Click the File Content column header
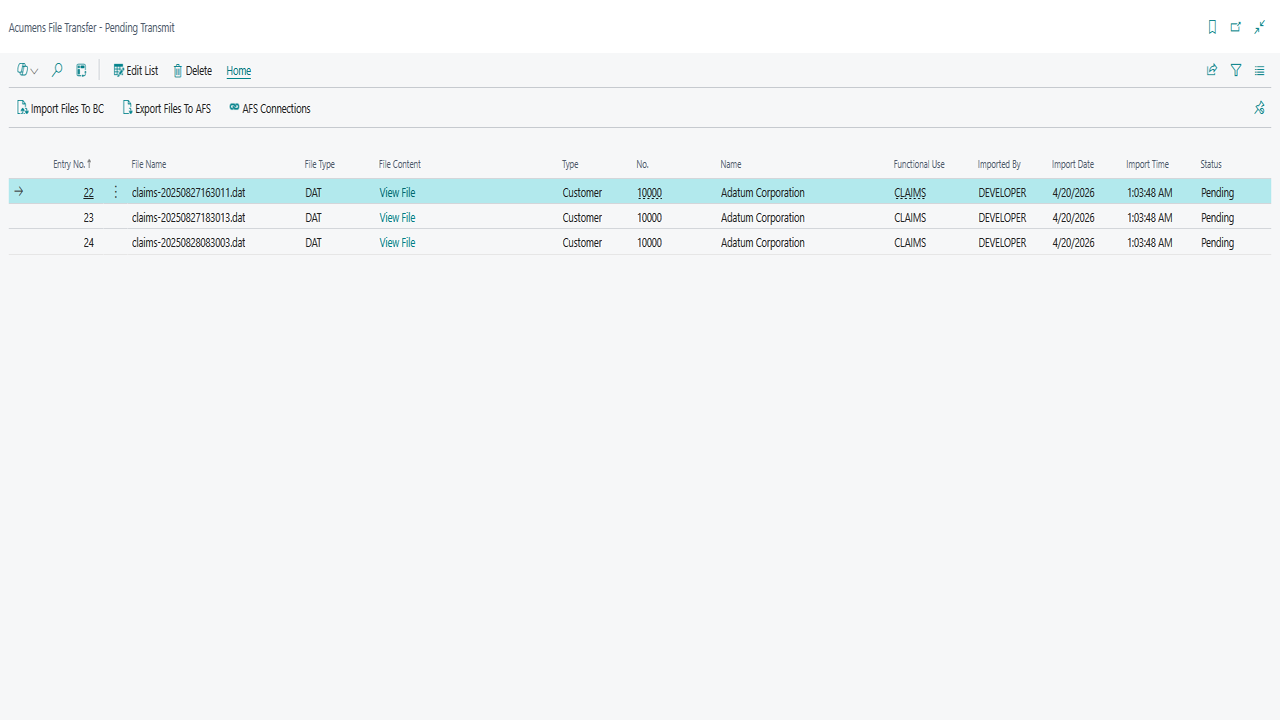Screen dimensions: 1280x720 tap(400, 164)
